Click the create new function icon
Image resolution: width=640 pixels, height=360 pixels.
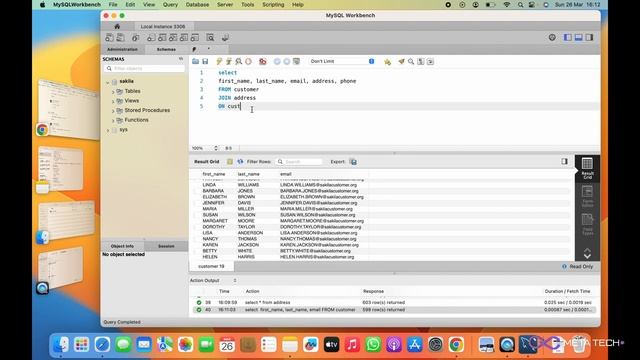coord(195,38)
